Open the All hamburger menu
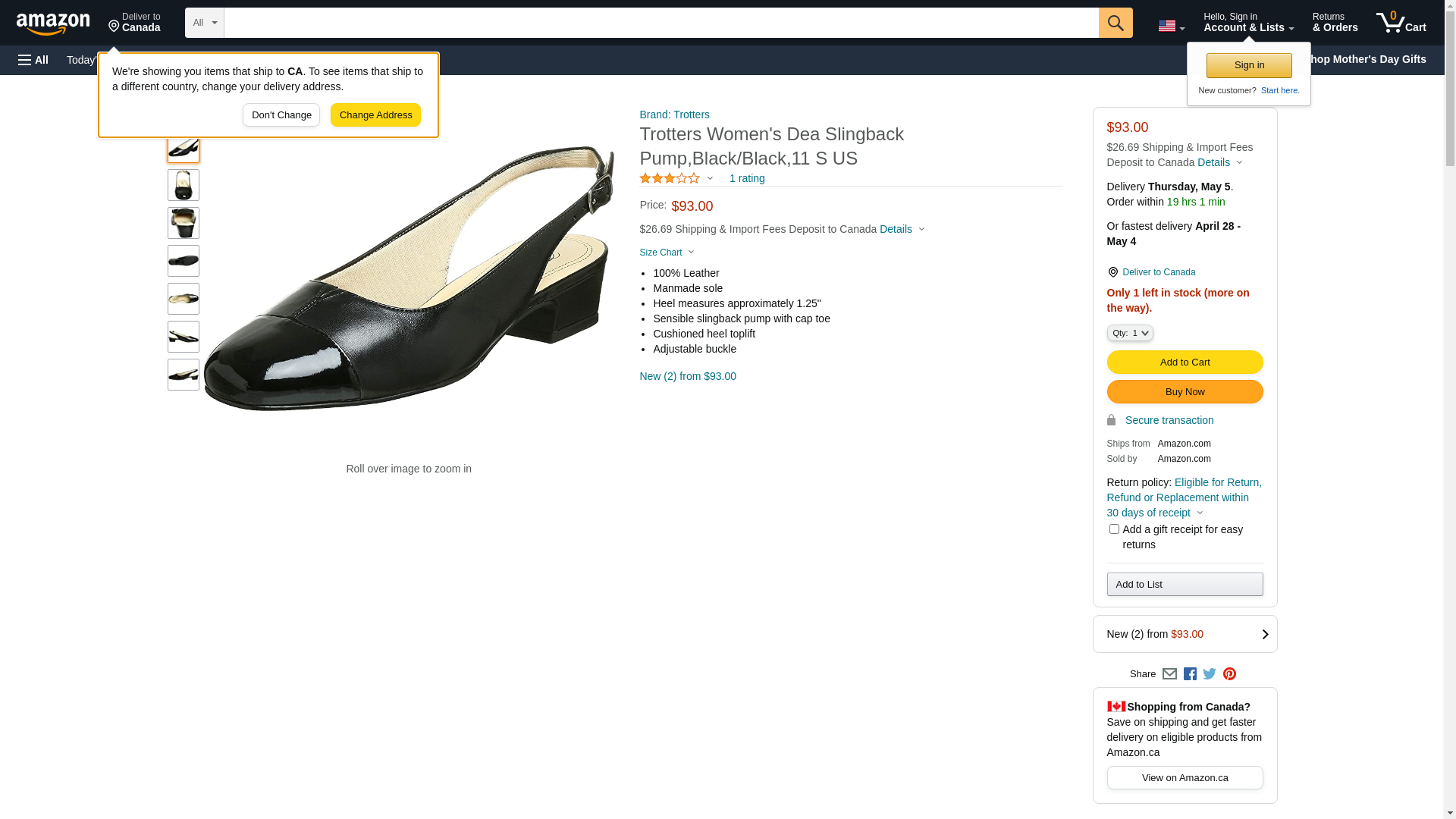The width and height of the screenshot is (1456, 819). (33, 60)
